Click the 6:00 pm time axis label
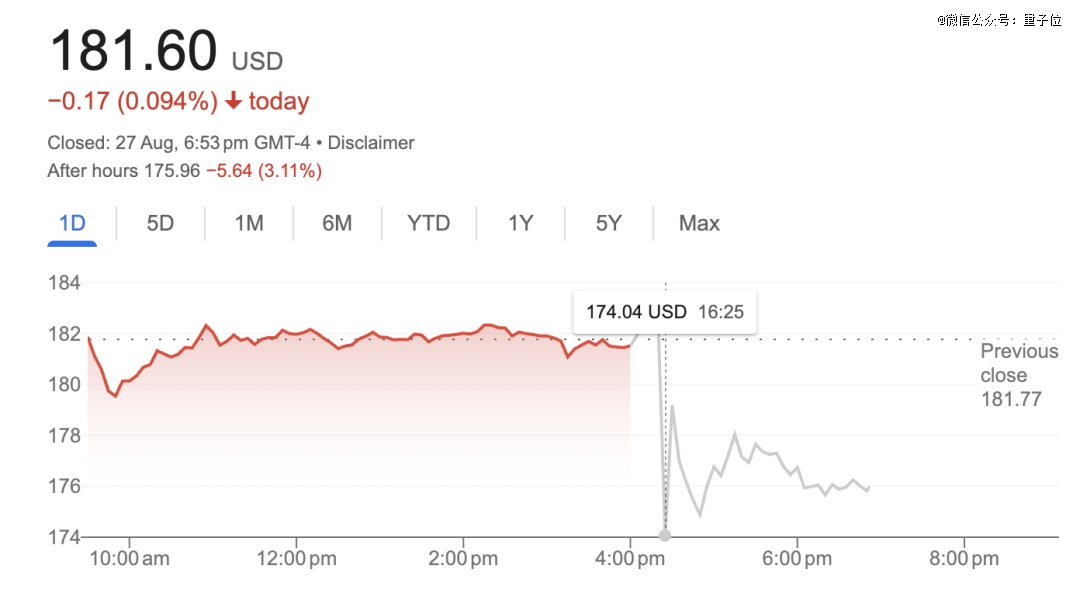 (x=794, y=559)
